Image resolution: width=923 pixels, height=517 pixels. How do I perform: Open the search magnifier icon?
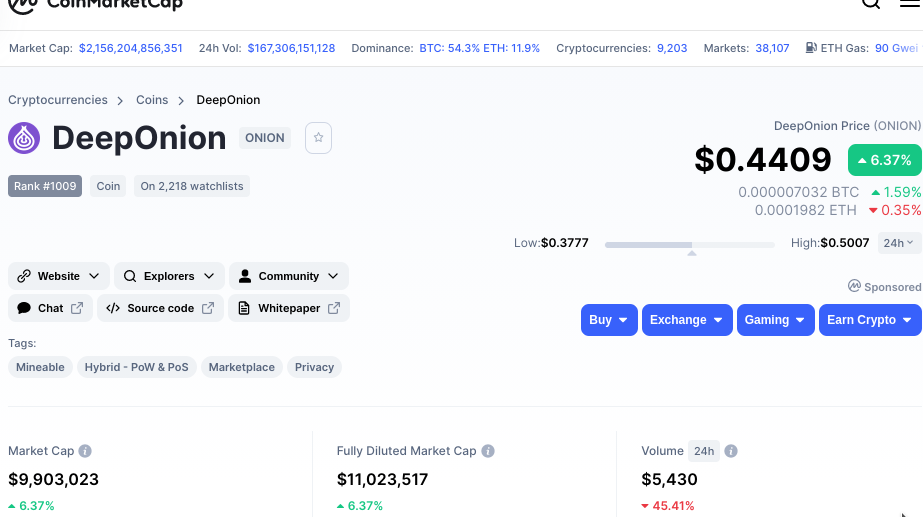[871, 4]
